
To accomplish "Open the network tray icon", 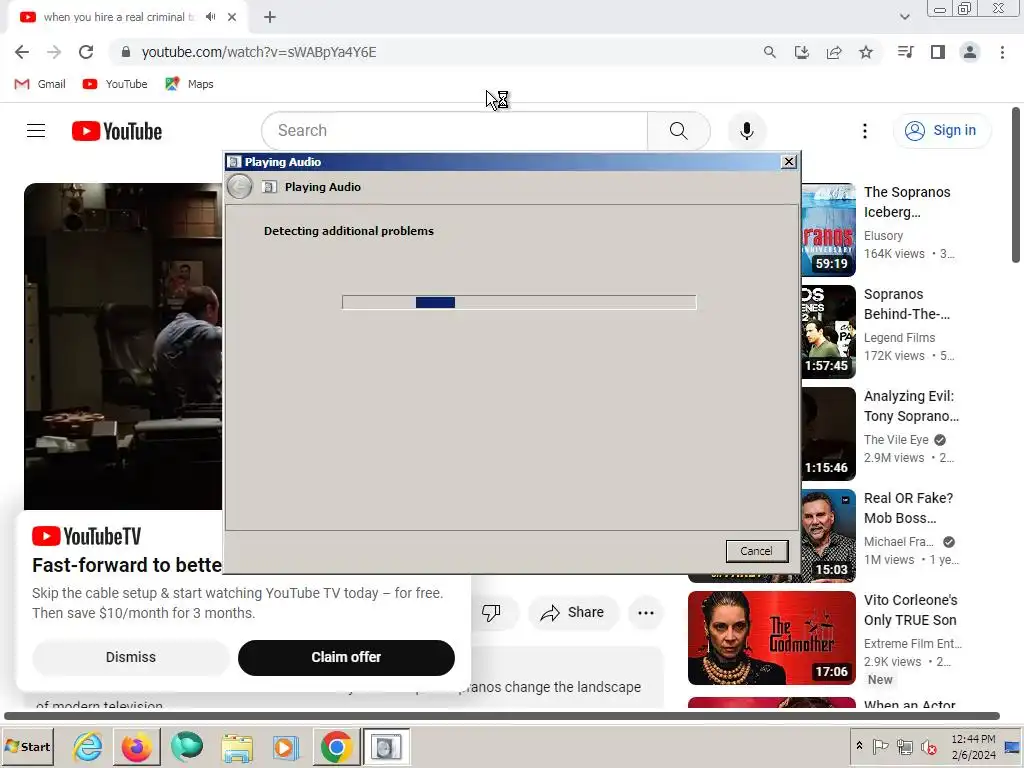I will point(904,746).
